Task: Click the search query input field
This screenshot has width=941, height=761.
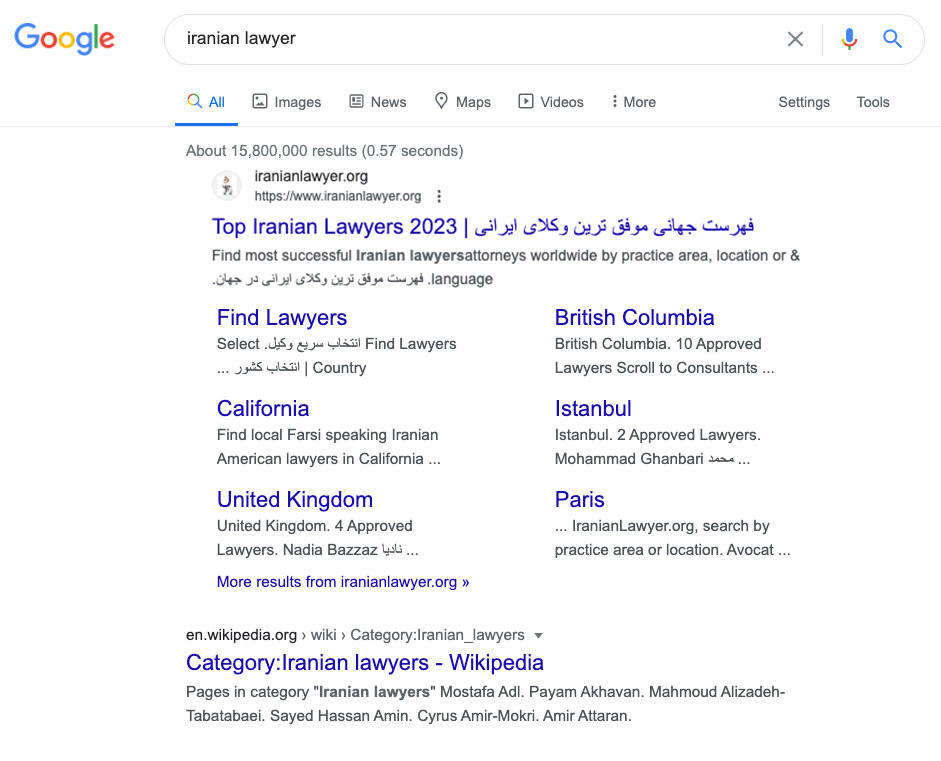Action: click(x=474, y=39)
